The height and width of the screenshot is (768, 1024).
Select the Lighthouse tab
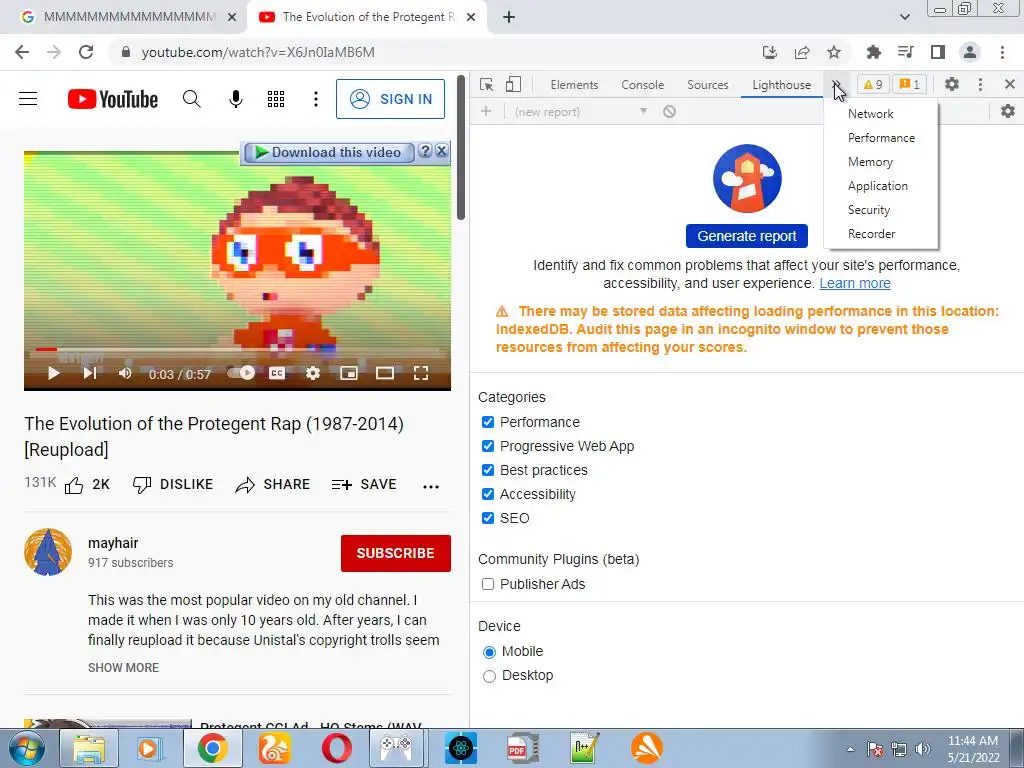(781, 85)
